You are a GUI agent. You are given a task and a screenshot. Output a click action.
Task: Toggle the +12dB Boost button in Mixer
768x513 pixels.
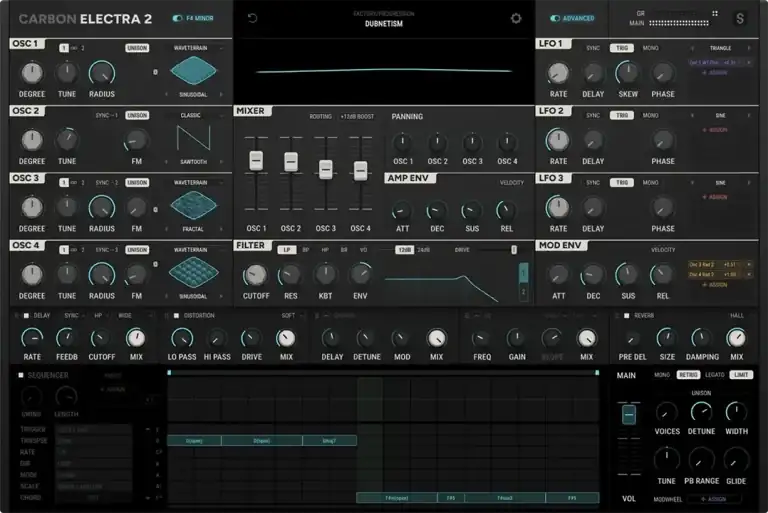coord(357,117)
